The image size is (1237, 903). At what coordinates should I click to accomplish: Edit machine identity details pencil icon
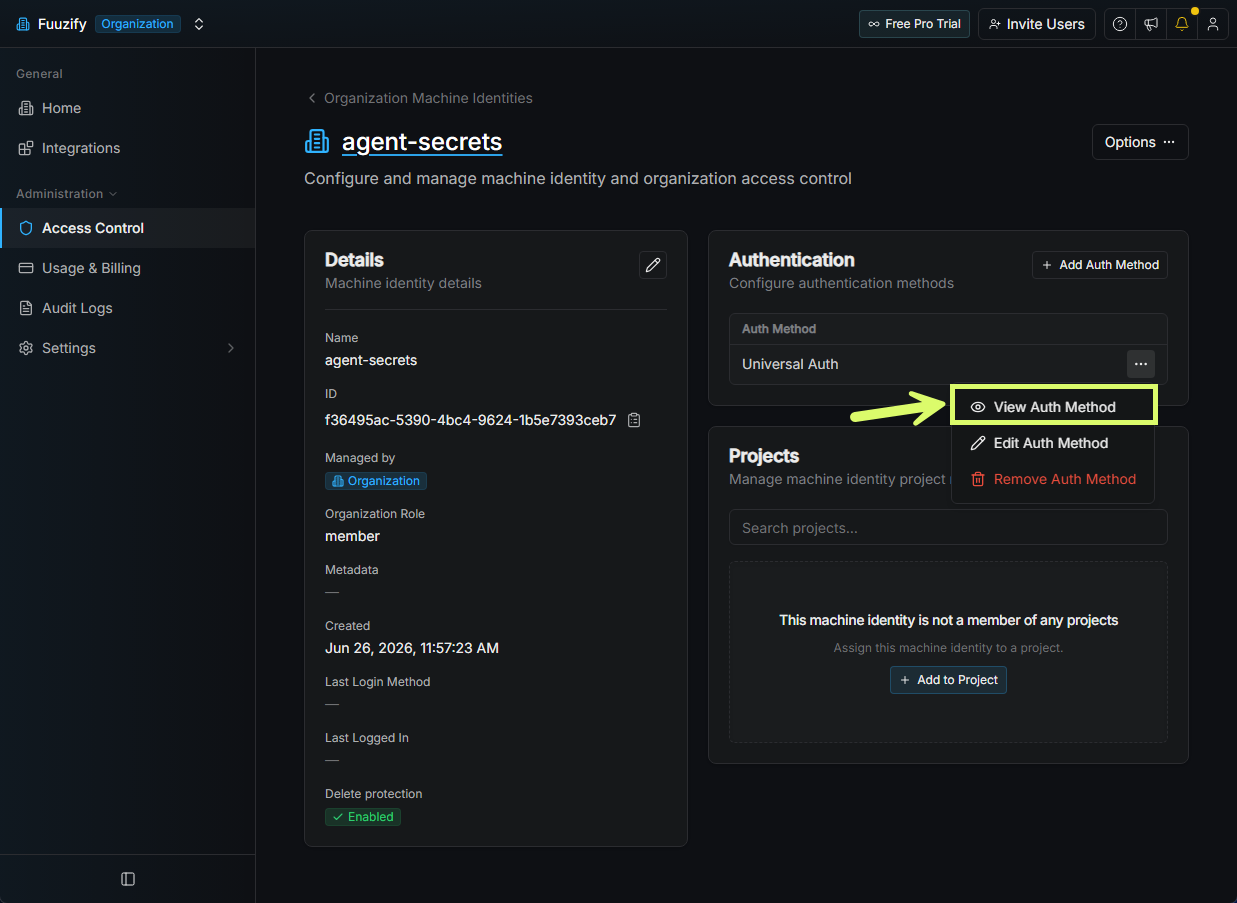pyautogui.click(x=653, y=265)
